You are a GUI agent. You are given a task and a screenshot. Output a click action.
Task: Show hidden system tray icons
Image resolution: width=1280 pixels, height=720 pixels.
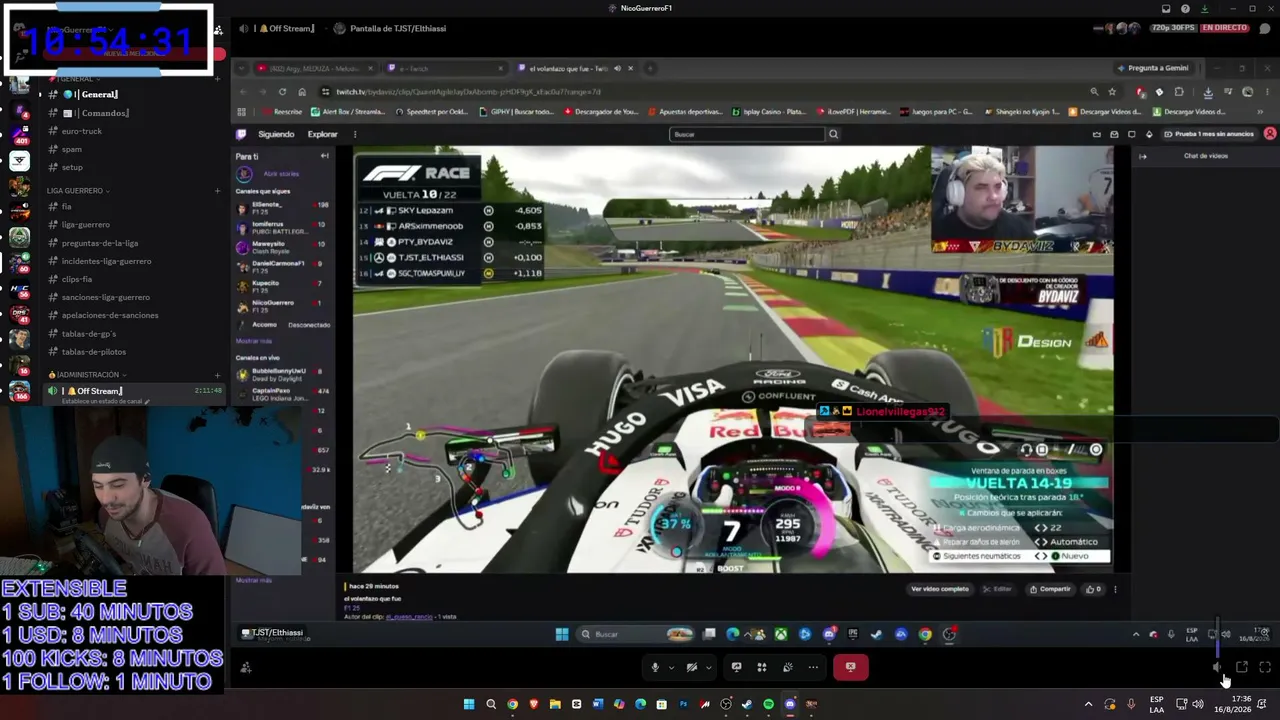coord(1088,704)
